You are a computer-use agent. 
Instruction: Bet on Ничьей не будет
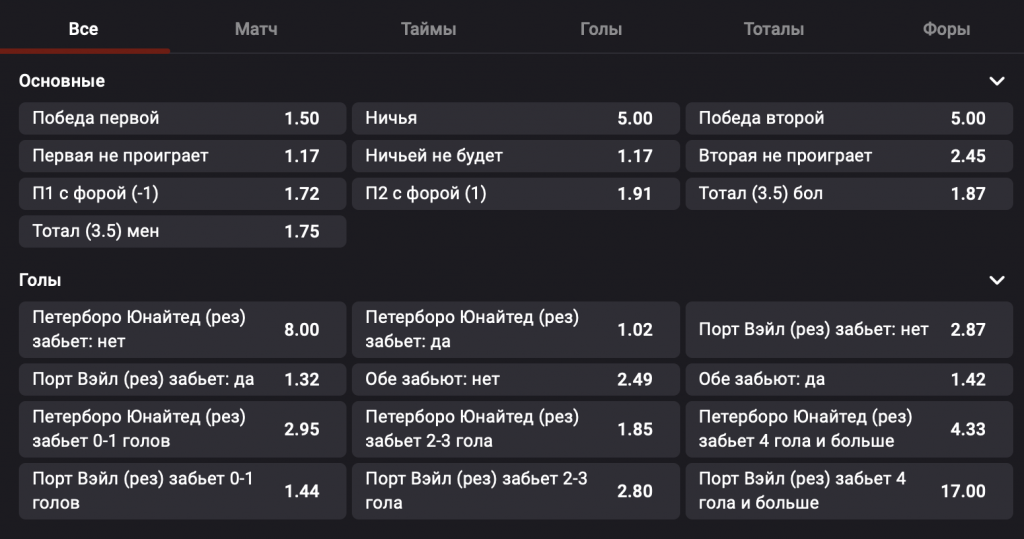pos(515,156)
